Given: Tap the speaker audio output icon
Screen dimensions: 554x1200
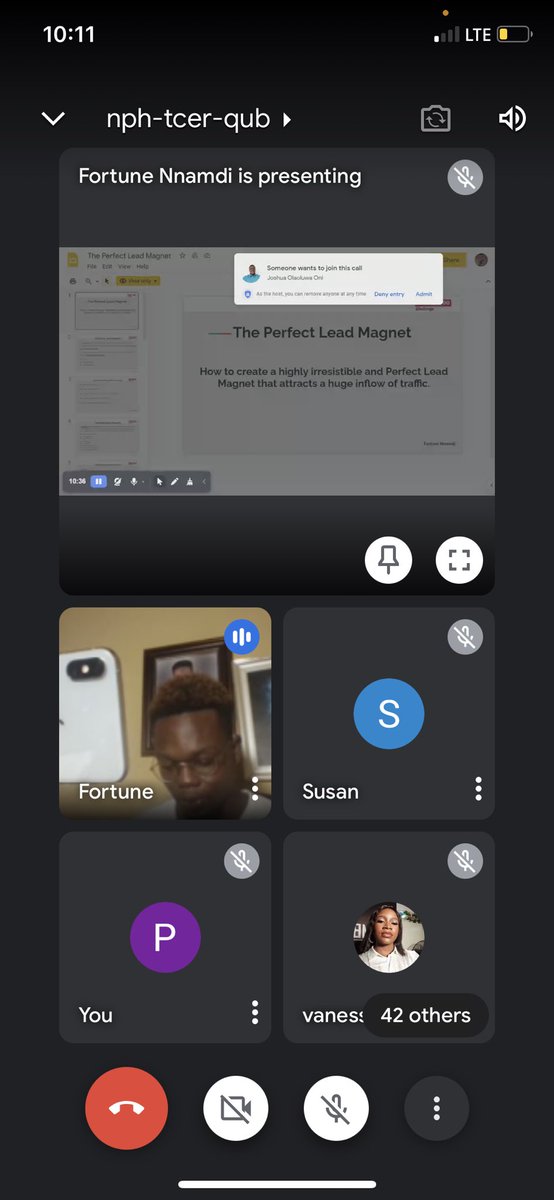Looking at the screenshot, I should [x=512, y=119].
